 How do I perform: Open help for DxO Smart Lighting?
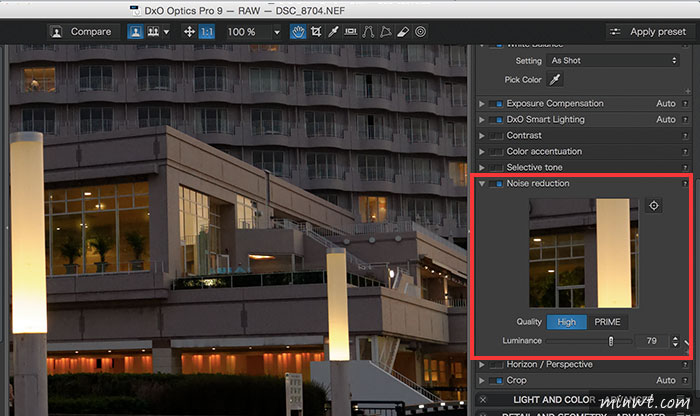(685, 120)
